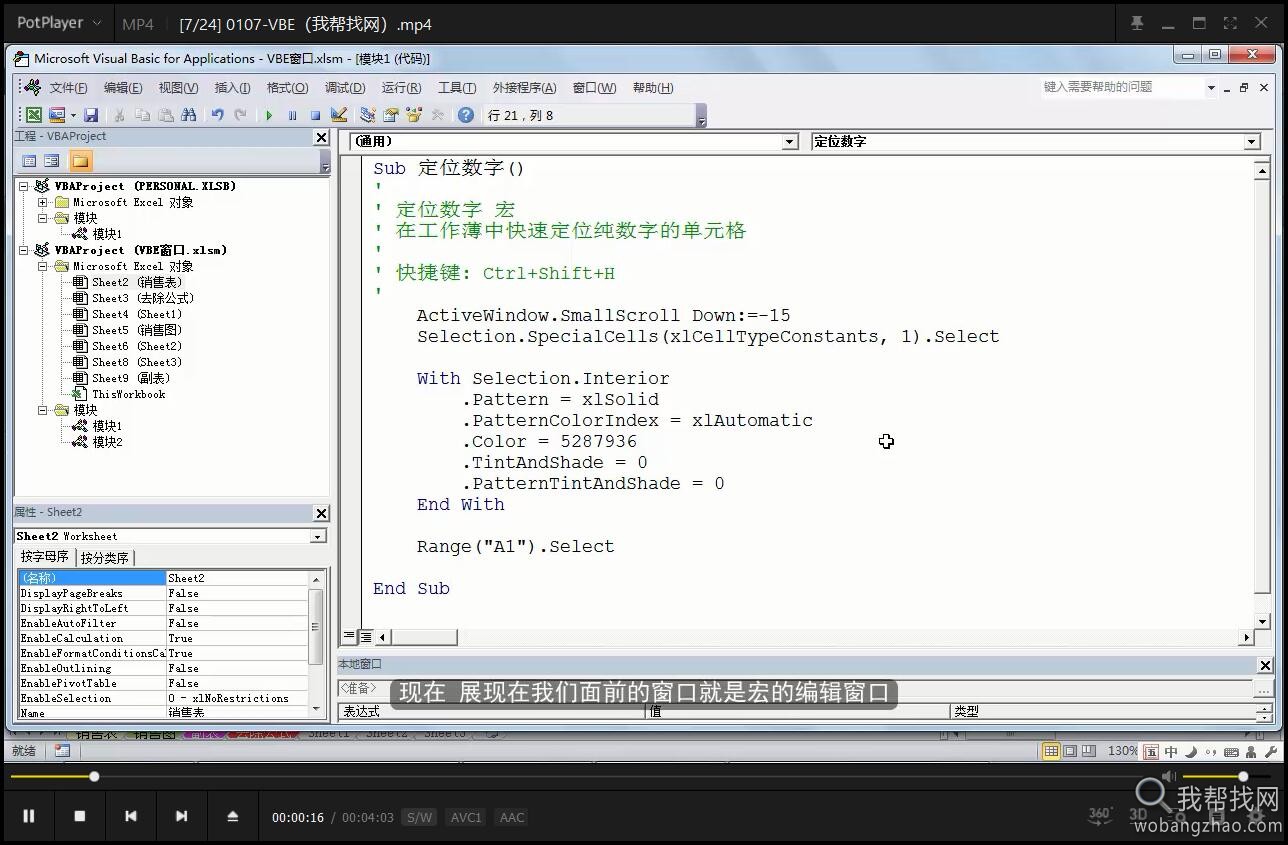Click the Paste clipboard icon
The image size is (1288, 845).
pyautogui.click(x=166, y=115)
